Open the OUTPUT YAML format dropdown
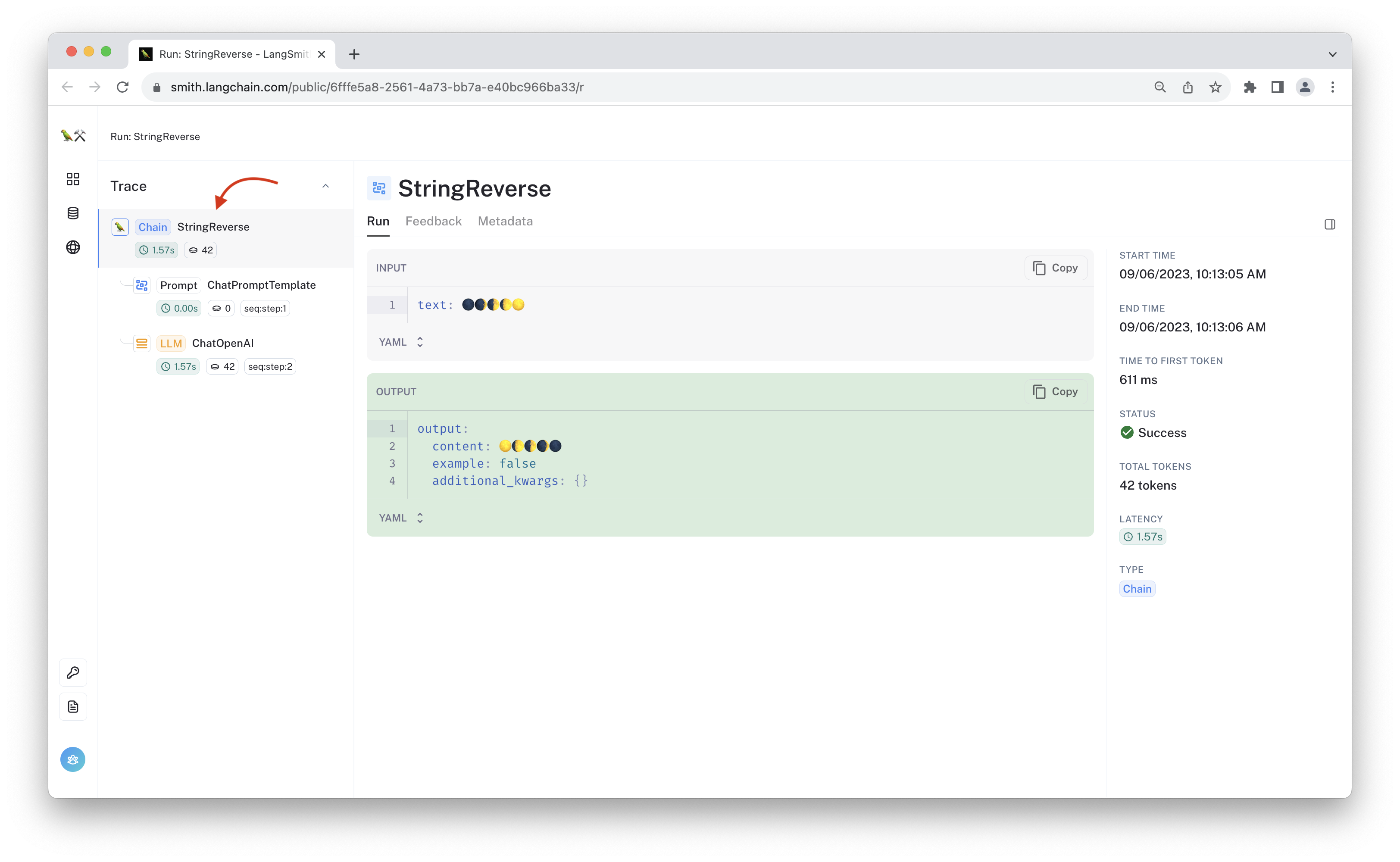The height and width of the screenshot is (862, 1400). (401, 518)
